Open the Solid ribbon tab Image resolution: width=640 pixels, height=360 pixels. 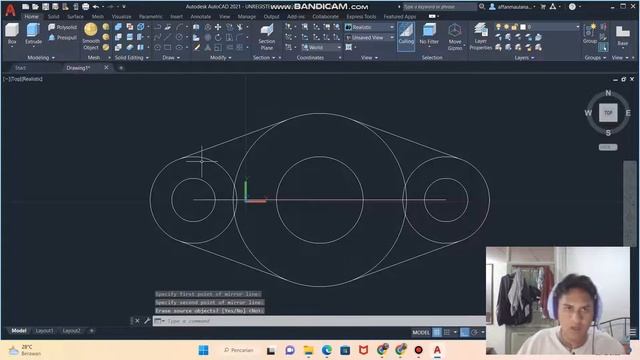pos(53,17)
